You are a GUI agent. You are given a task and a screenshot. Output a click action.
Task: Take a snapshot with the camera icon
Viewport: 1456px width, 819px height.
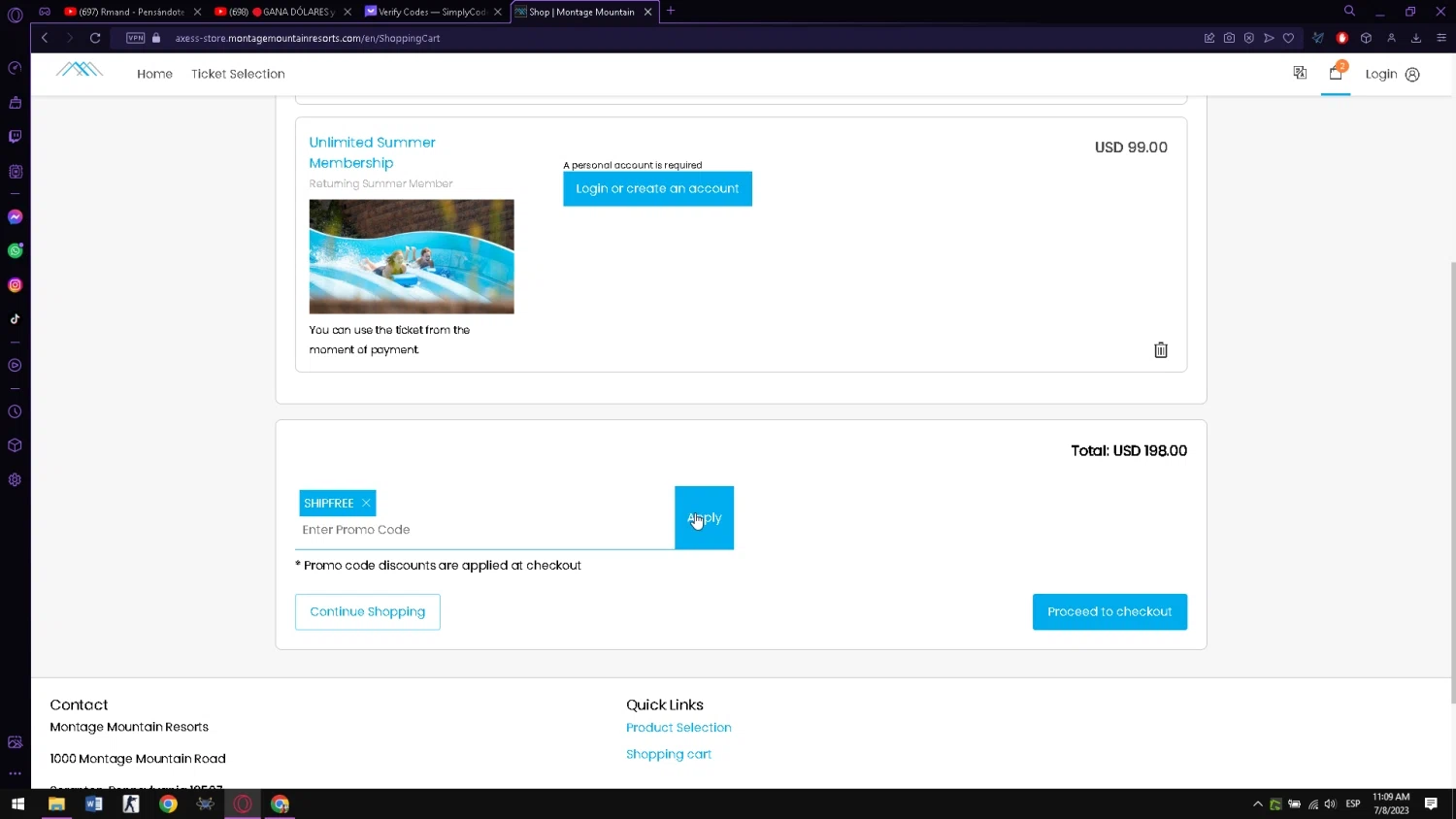click(1229, 38)
